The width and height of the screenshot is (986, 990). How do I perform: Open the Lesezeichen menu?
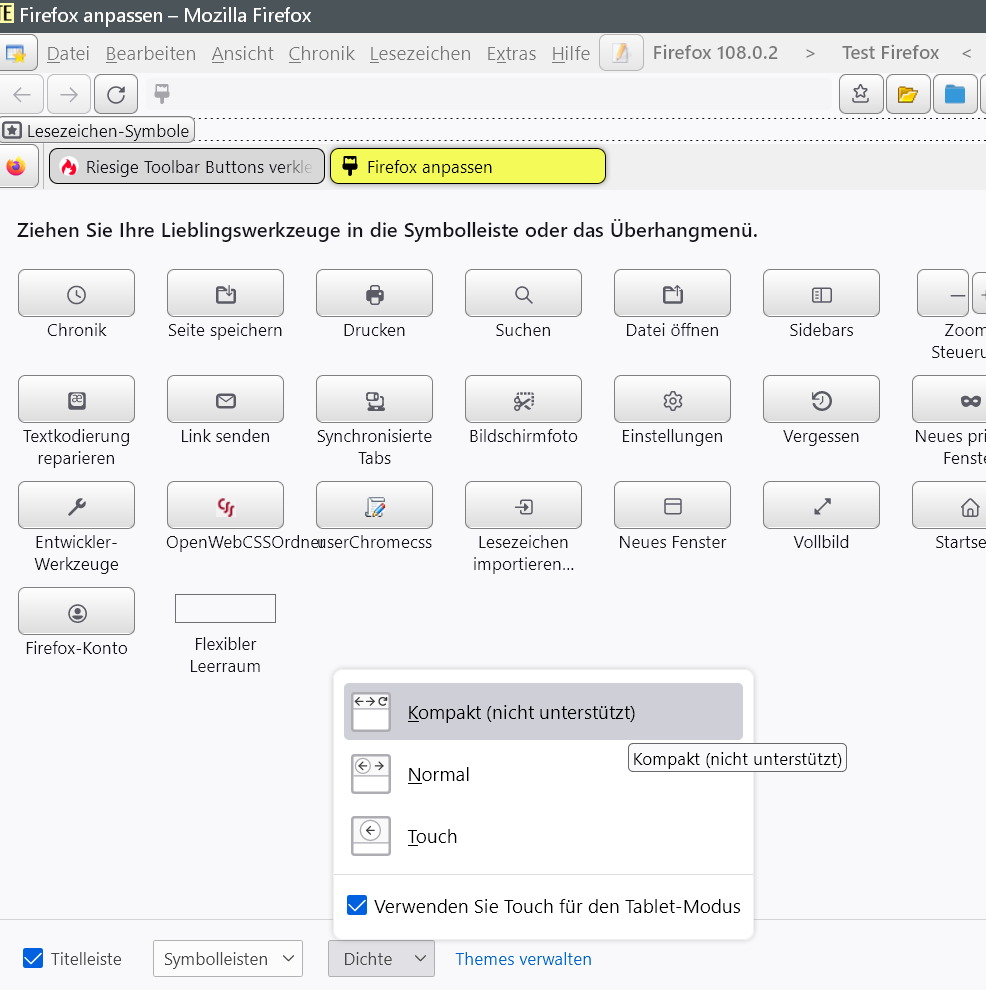click(x=420, y=54)
